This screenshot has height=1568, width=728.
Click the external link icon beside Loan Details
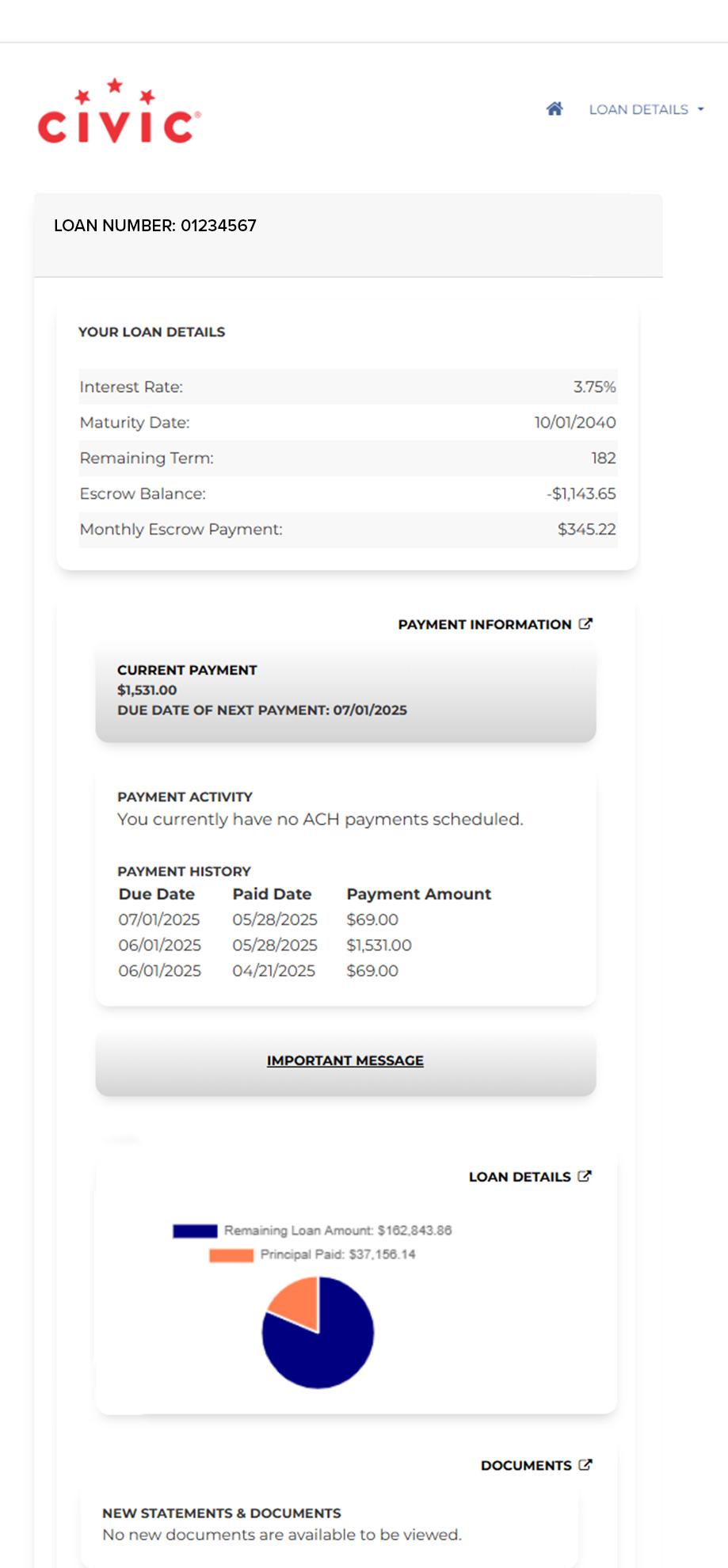(x=585, y=1176)
